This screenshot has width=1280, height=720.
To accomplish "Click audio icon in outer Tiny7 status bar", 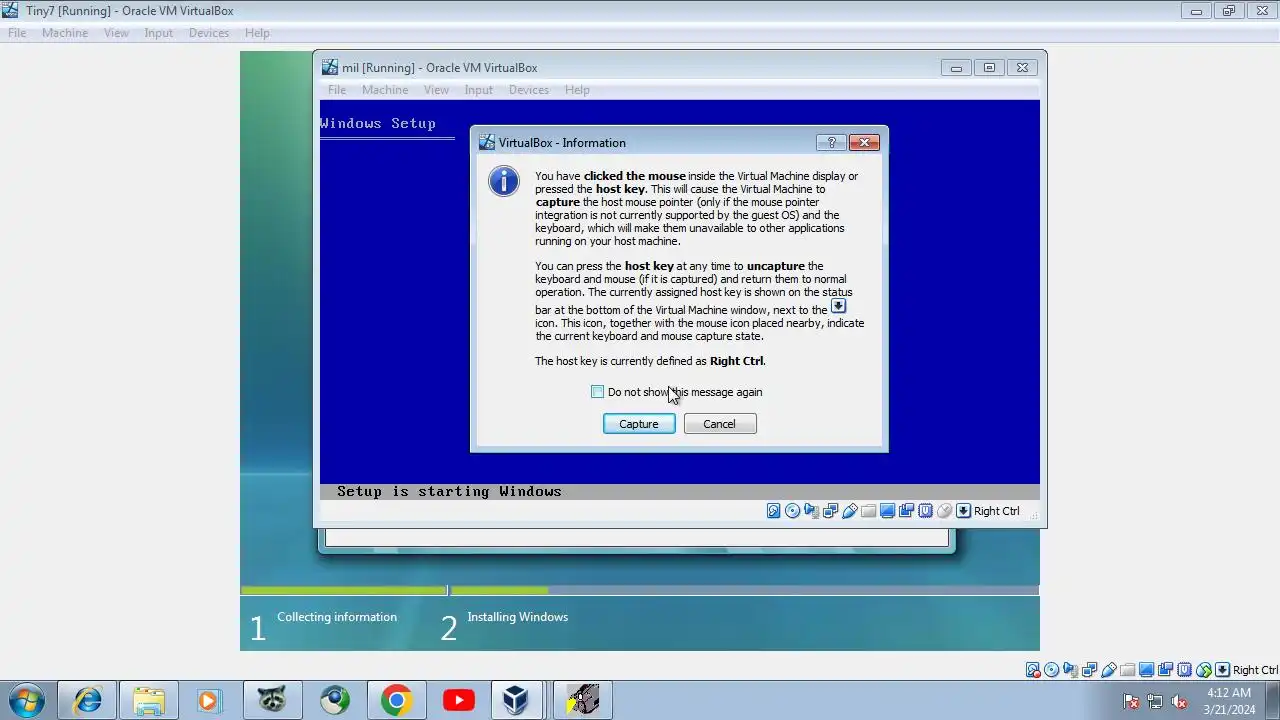I will coord(1070,670).
